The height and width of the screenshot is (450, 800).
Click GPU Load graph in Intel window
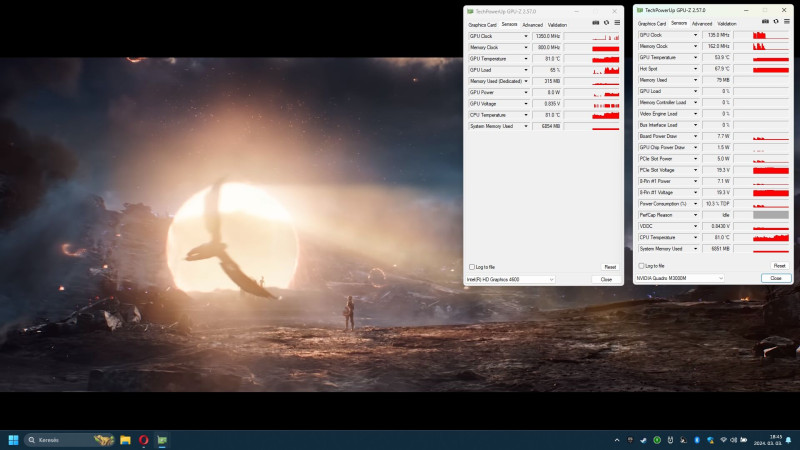point(592,70)
